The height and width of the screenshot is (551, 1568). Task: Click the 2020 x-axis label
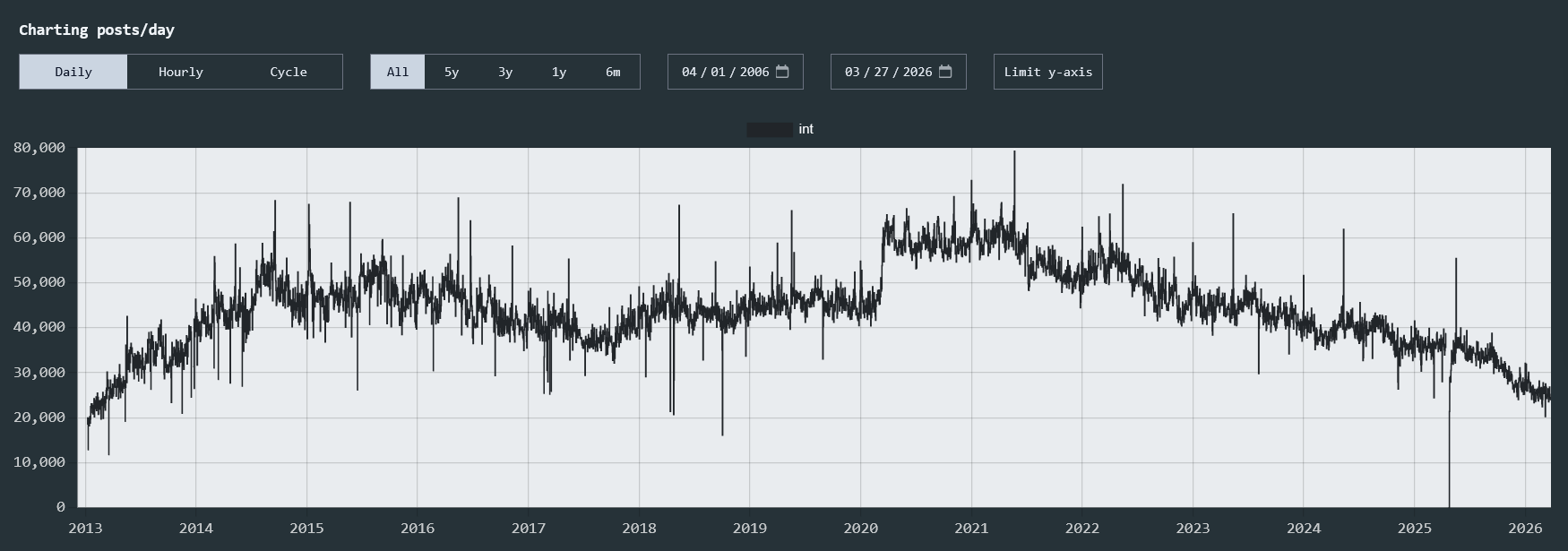click(x=861, y=528)
